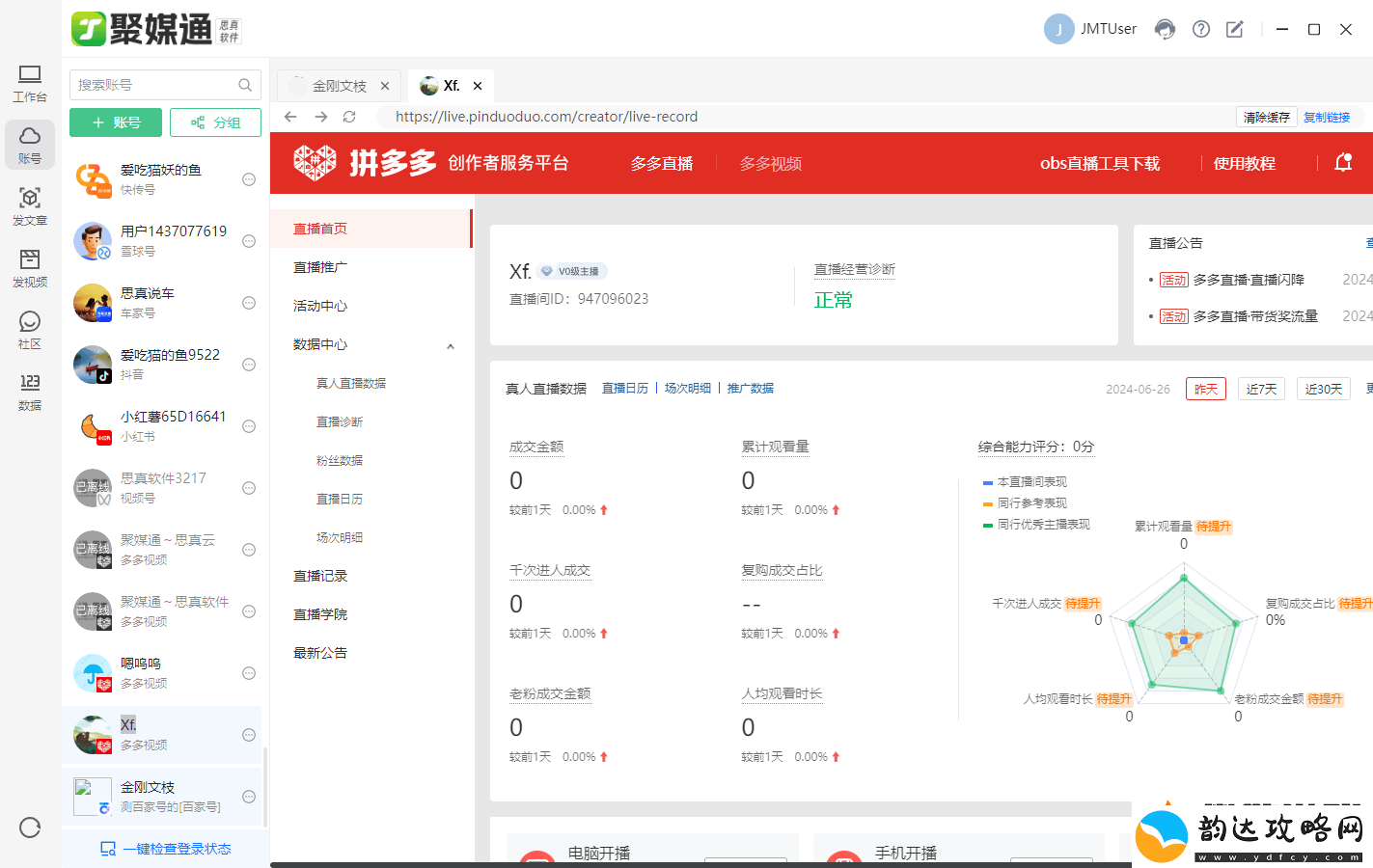Close the 金刚文枝 tab
The width and height of the screenshot is (1373, 868).
pyautogui.click(x=385, y=86)
